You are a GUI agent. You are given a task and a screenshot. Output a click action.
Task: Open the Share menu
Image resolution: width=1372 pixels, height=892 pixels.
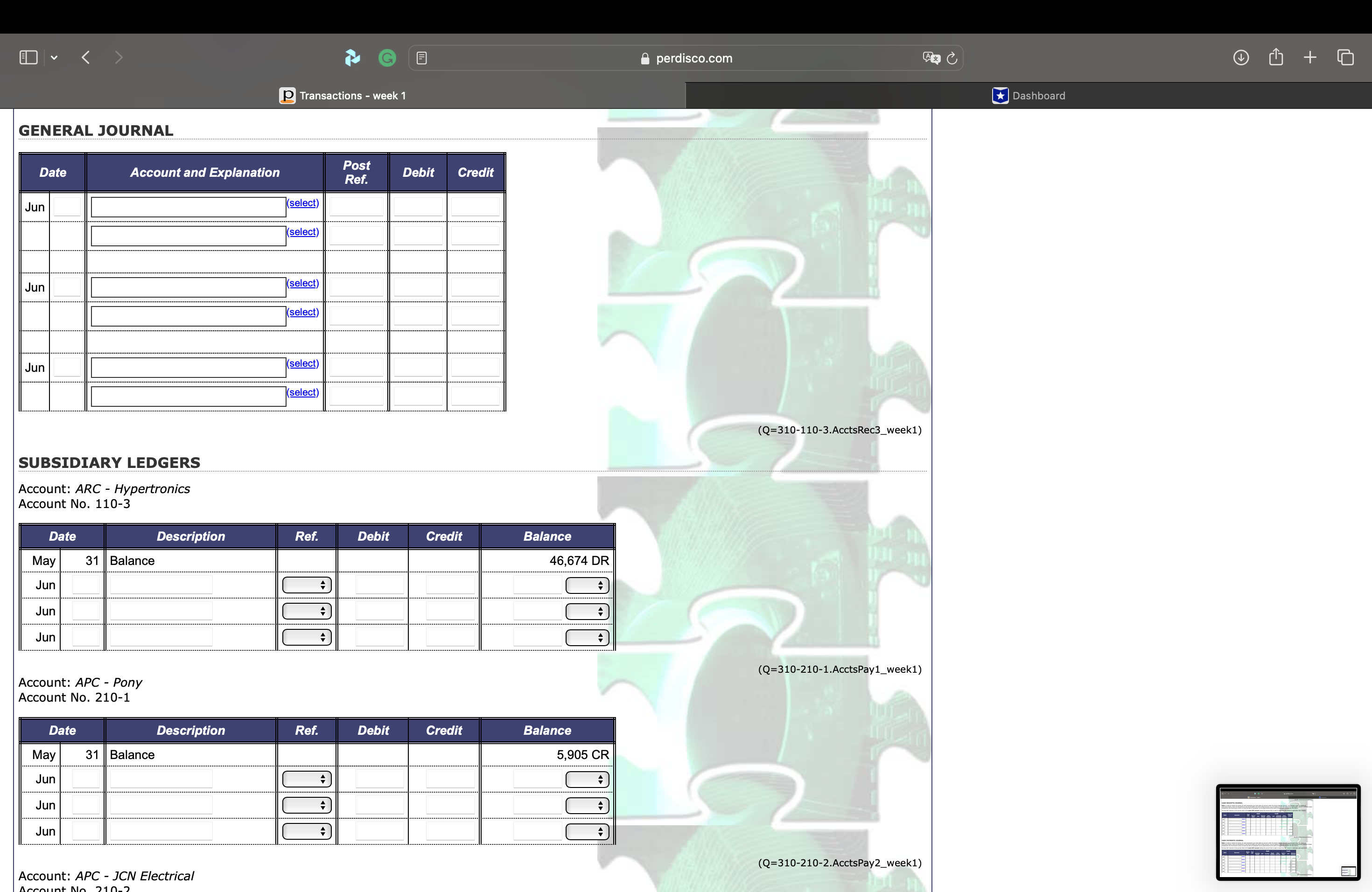click(1276, 57)
